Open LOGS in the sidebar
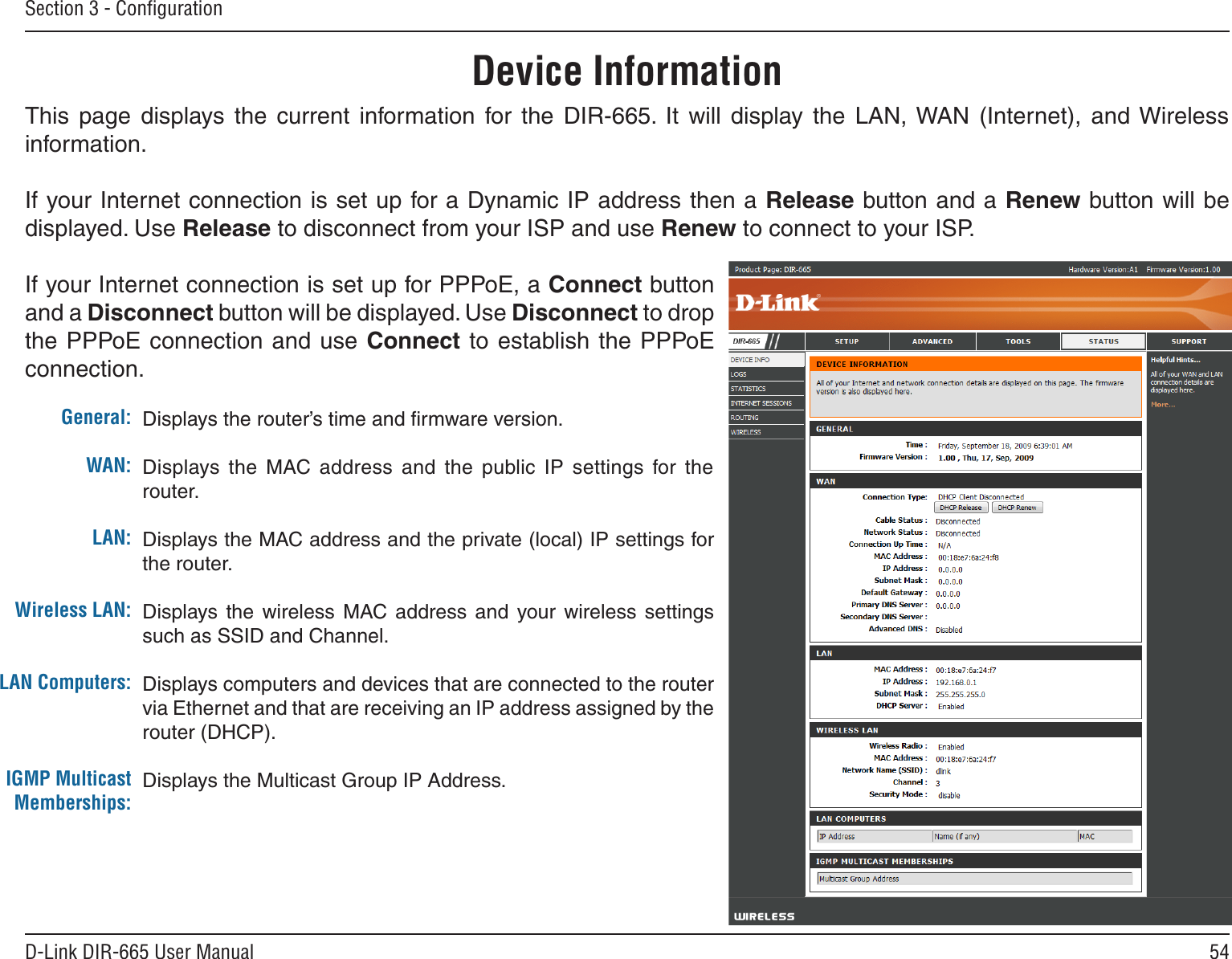 (x=766, y=374)
